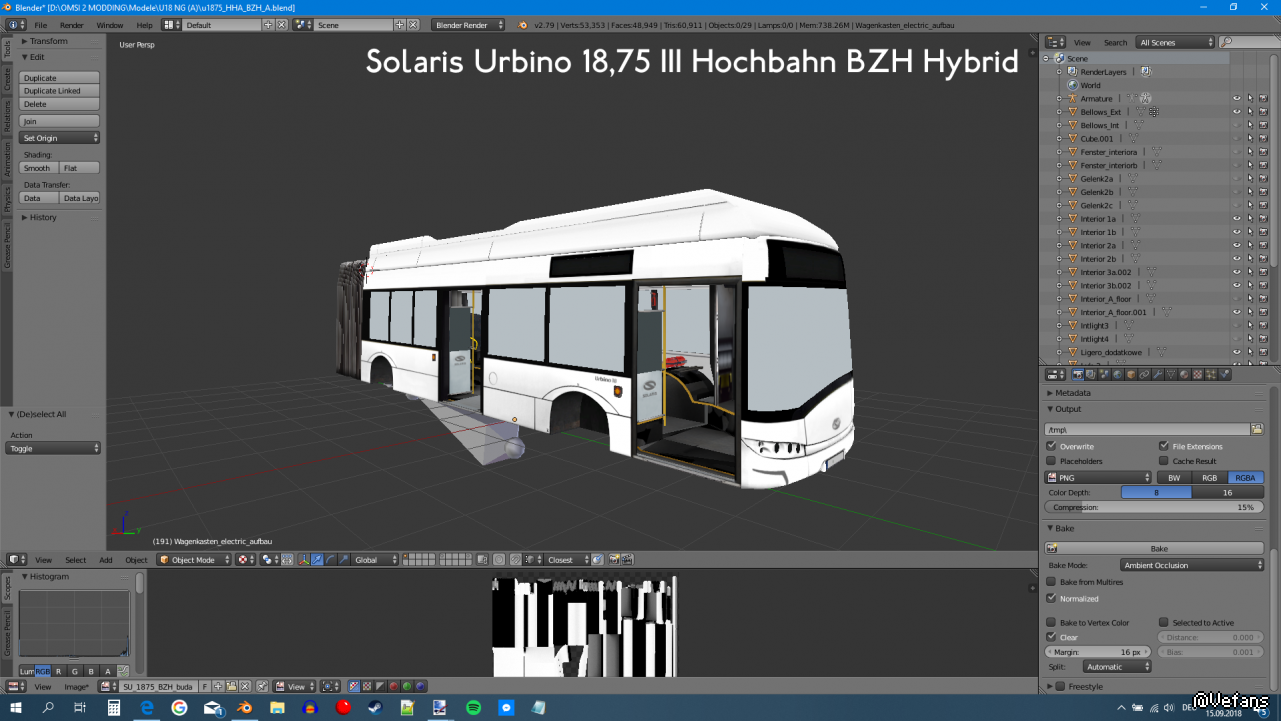Click the Join button
Screen dimensions: 1281x721
pos(60,121)
